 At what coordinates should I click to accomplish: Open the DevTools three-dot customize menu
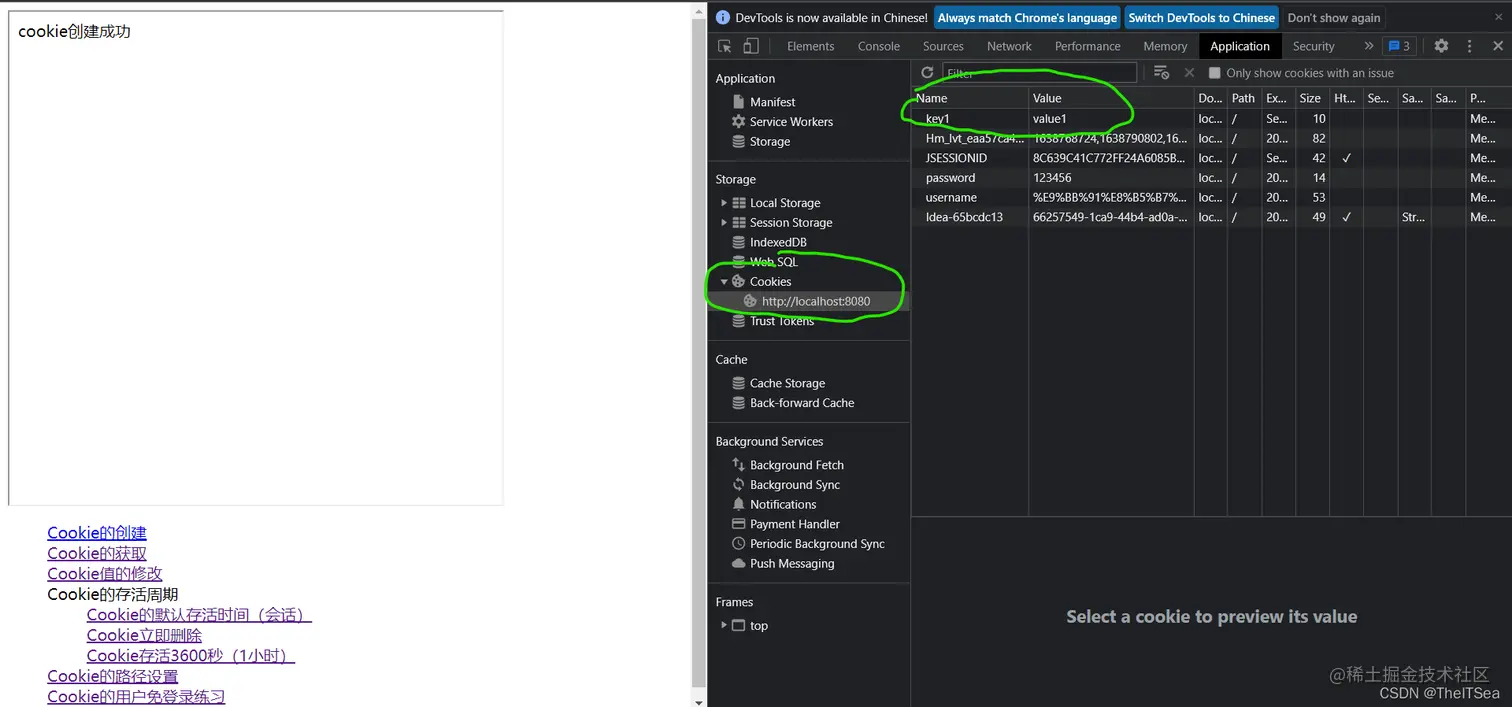1469,46
